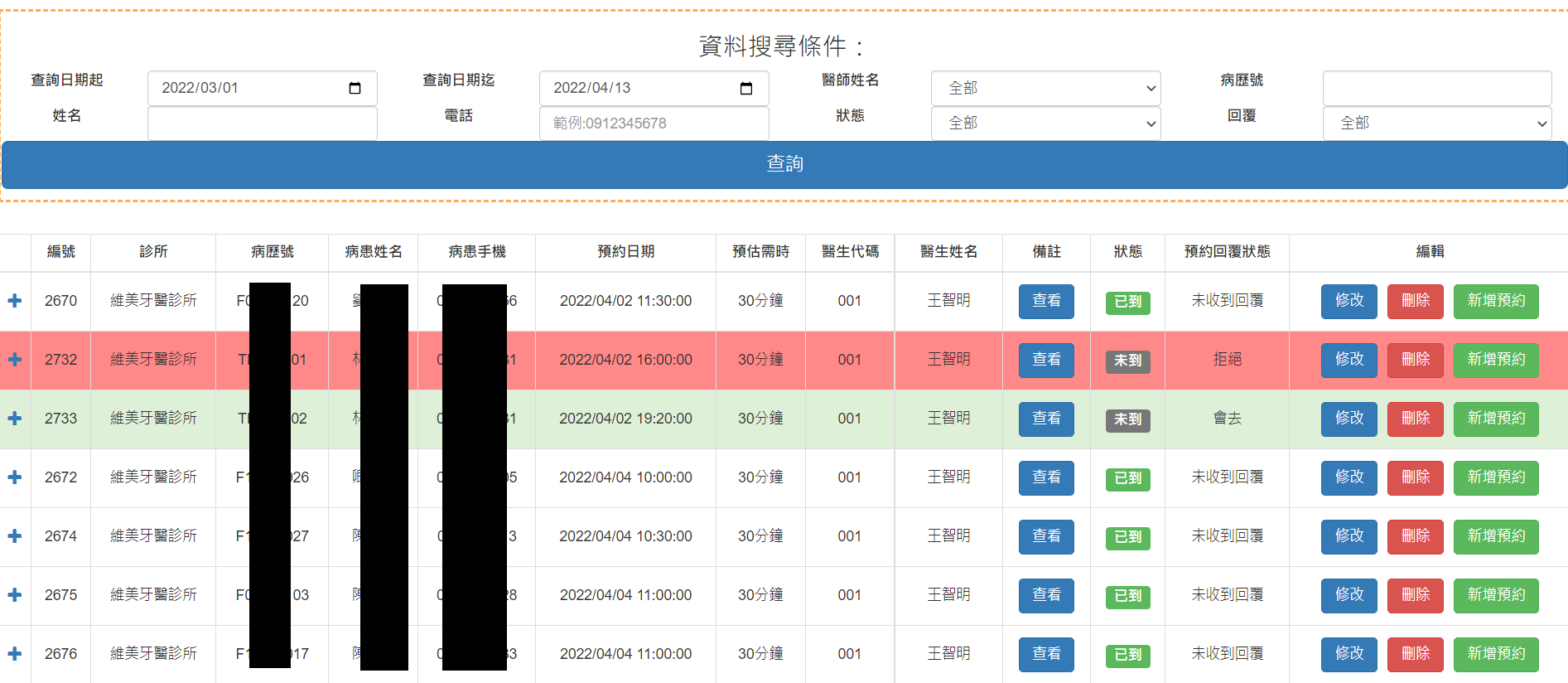Image resolution: width=1568 pixels, height=683 pixels.
Task: Click 查看 for appointment 2675
Action: [x=1046, y=595]
